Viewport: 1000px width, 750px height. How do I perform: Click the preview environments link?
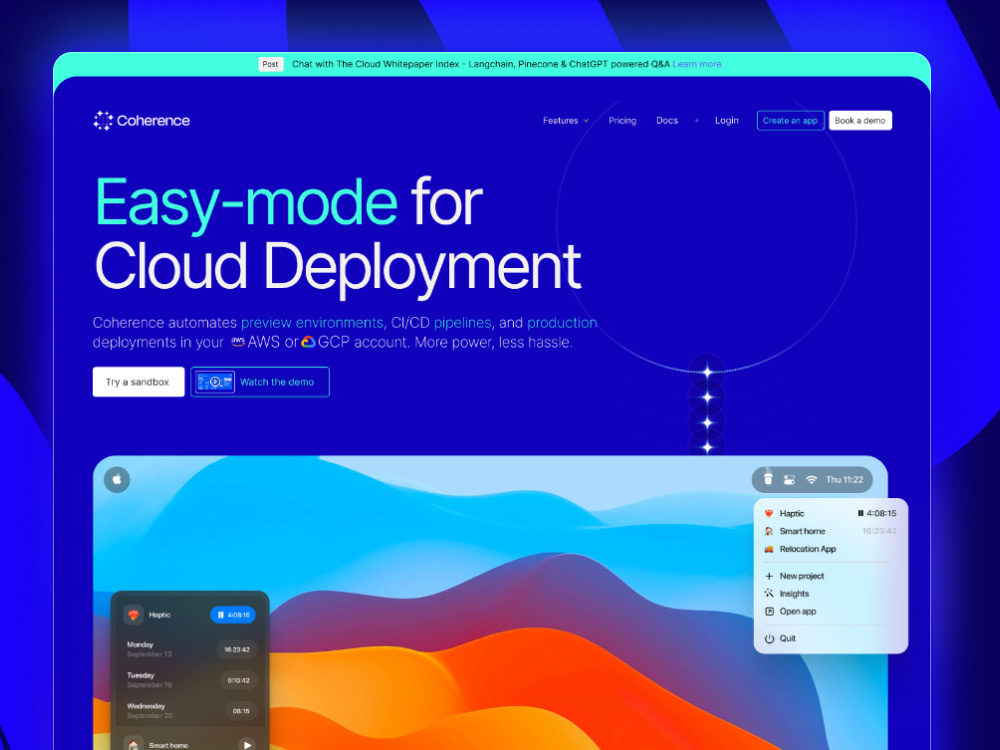click(x=312, y=323)
